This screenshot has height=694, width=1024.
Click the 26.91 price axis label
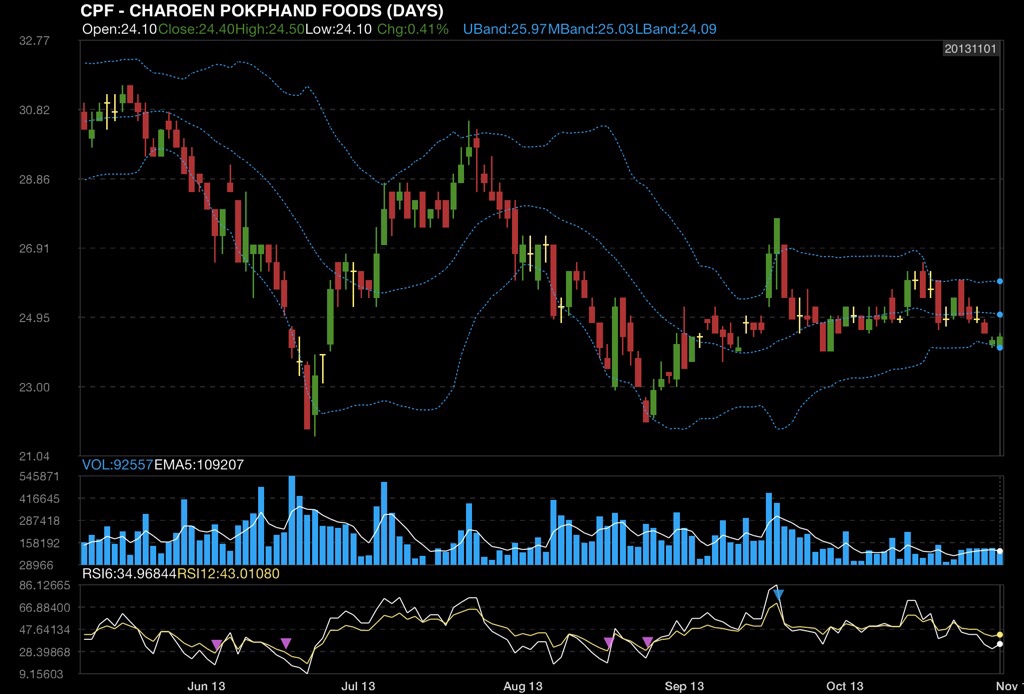(35, 248)
